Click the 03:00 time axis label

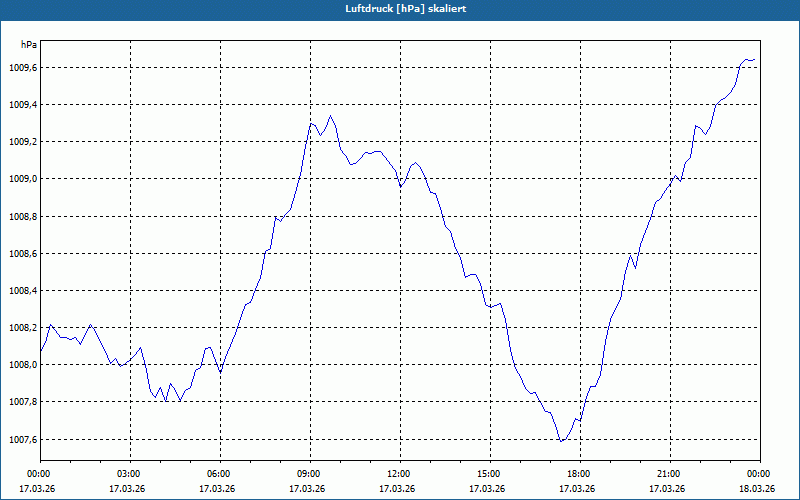[129, 473]
